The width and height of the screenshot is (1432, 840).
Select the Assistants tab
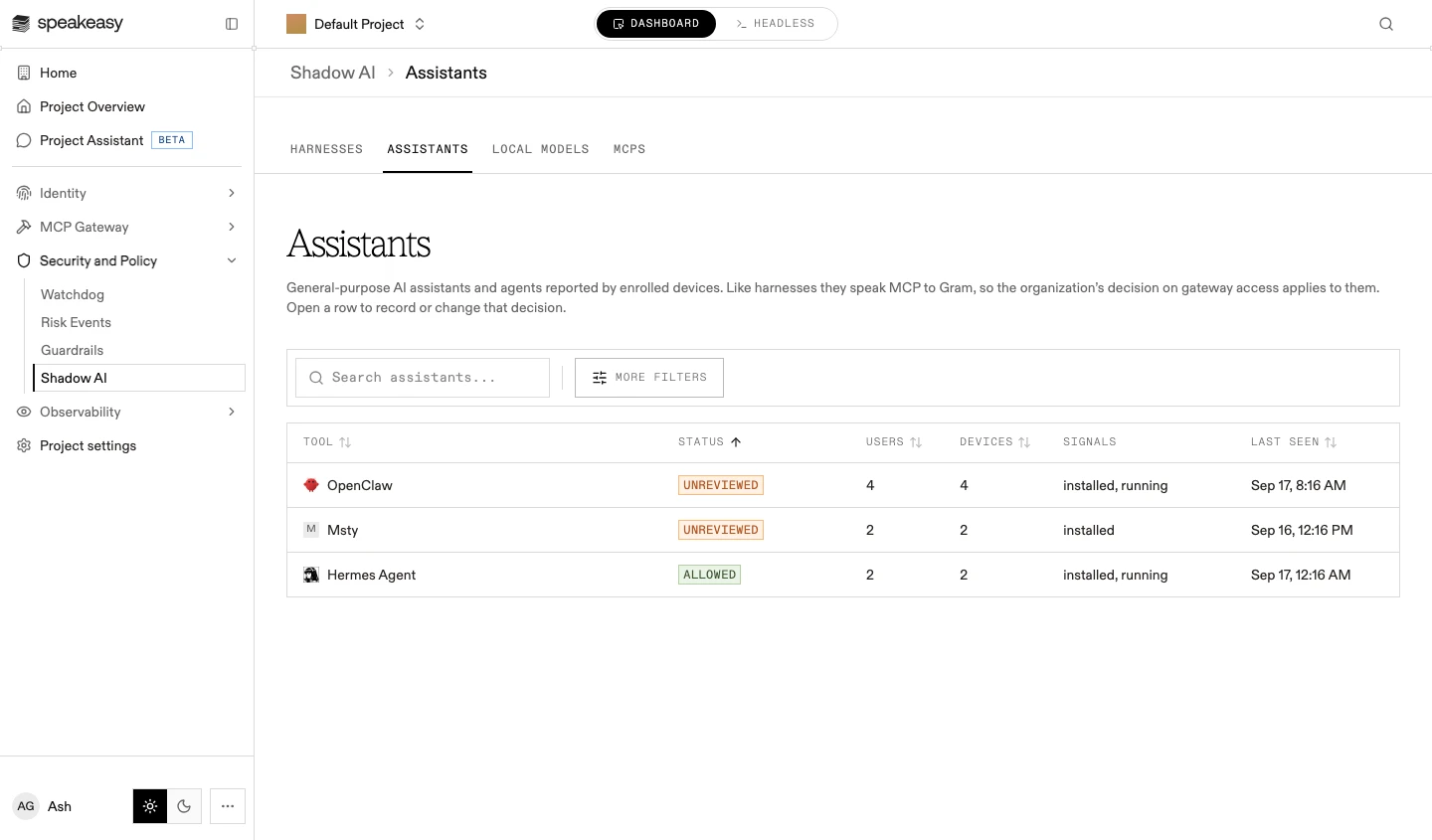(428, 149)
